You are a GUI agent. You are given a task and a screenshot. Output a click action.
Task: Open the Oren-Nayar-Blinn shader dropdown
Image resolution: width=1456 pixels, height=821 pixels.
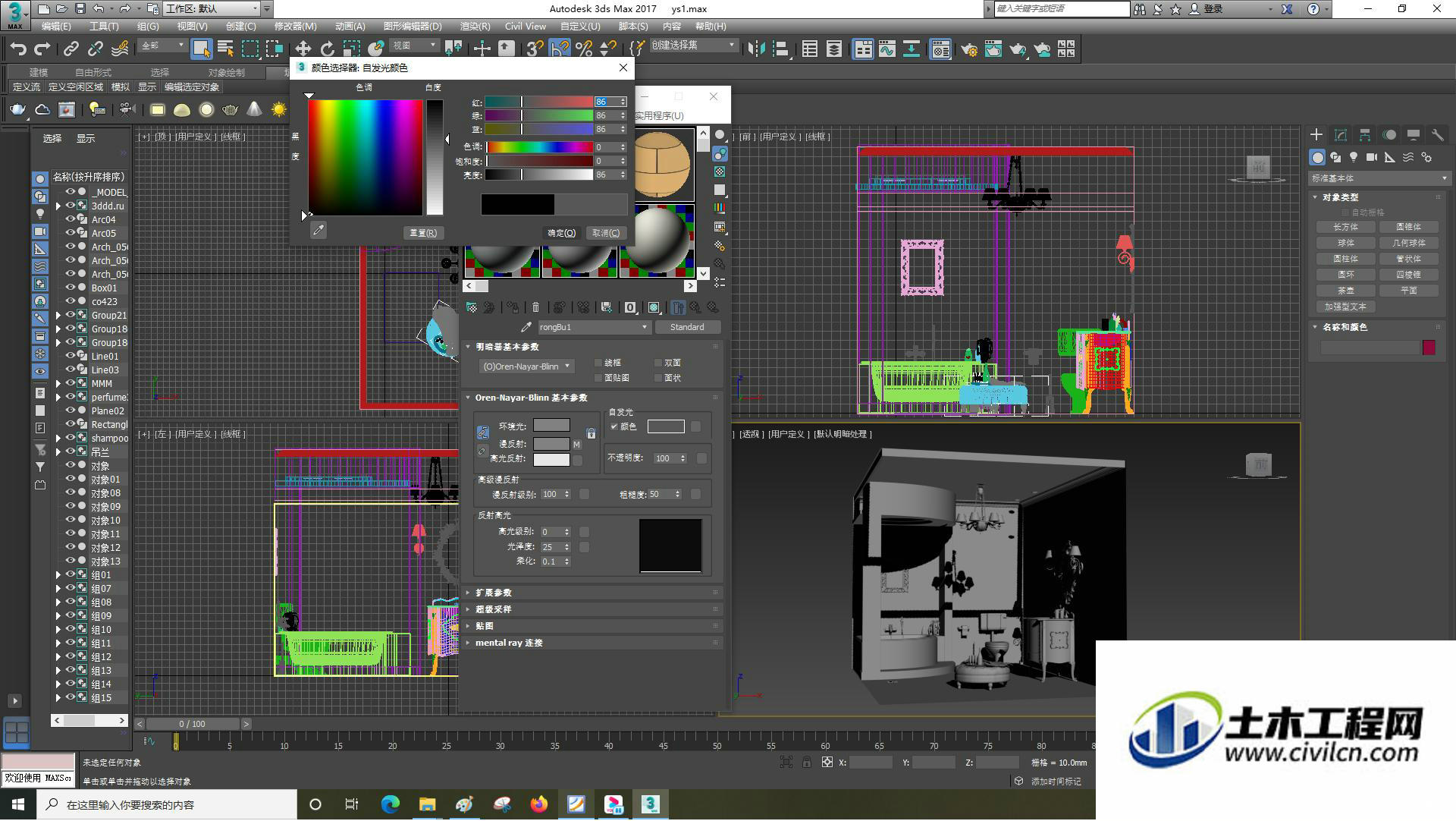click(x=526, y=366)
